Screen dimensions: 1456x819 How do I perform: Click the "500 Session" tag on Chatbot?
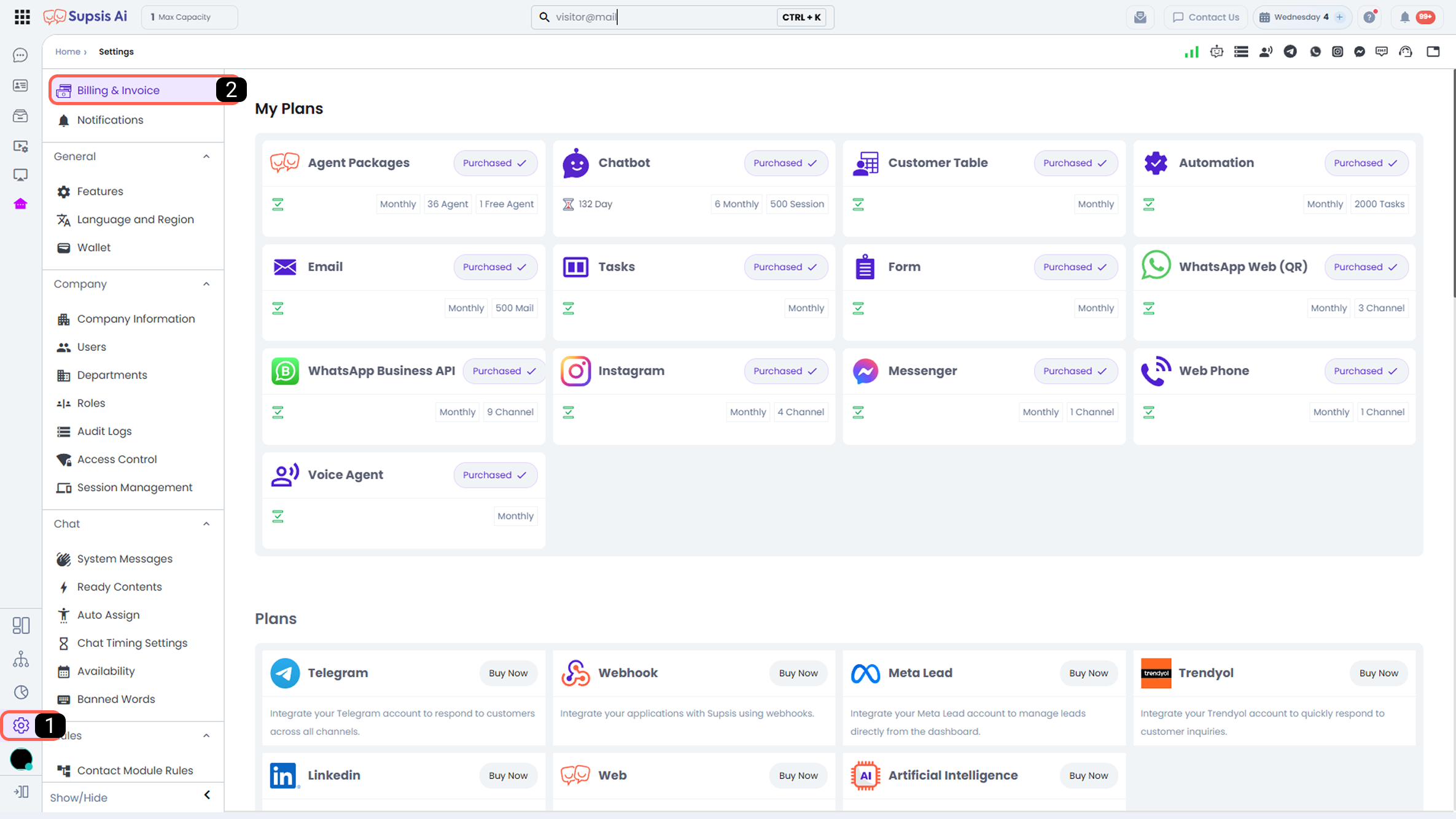(x=797, y=205)
